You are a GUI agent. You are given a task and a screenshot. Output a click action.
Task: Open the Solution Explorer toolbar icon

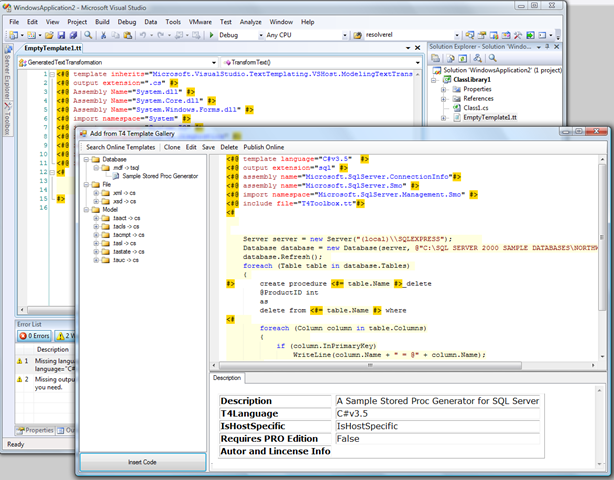point(470,35)
